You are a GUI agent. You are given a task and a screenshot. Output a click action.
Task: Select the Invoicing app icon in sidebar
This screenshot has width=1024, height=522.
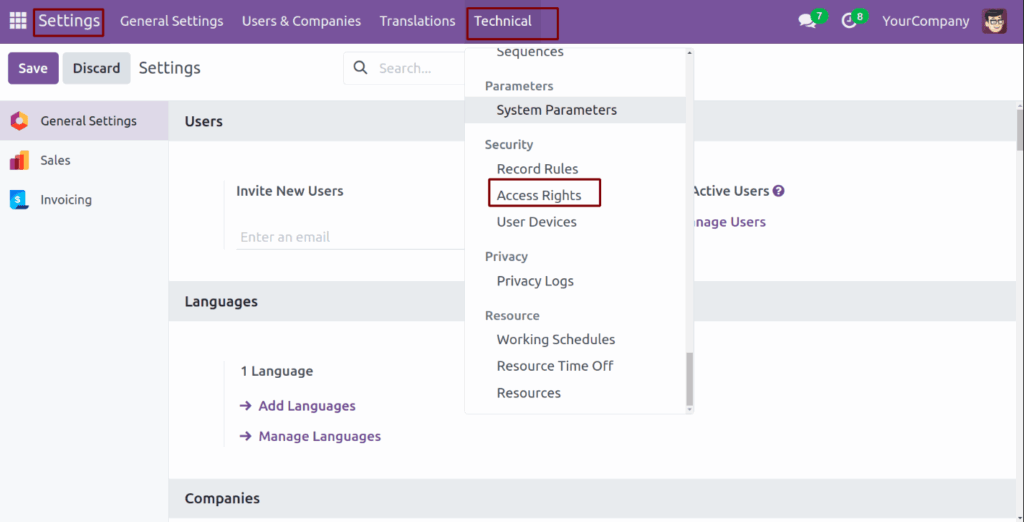point(20,200)
